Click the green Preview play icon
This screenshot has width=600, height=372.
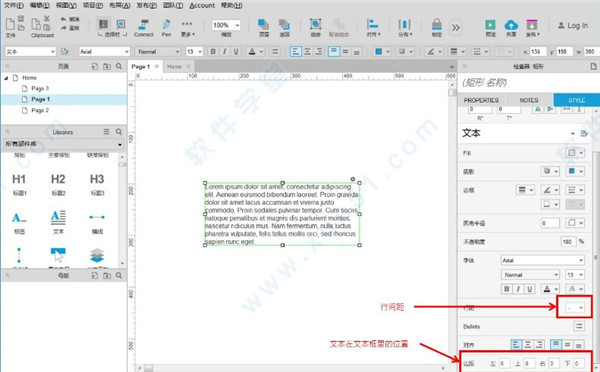tap(490, 25)
